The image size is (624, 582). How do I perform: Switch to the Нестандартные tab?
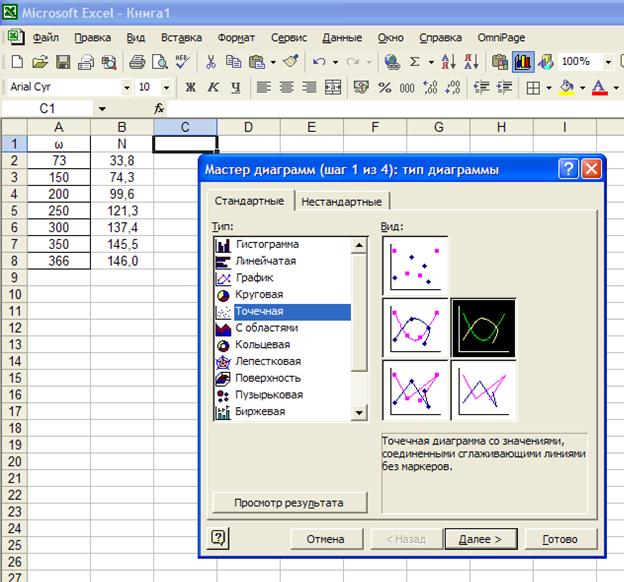[341, 201]
